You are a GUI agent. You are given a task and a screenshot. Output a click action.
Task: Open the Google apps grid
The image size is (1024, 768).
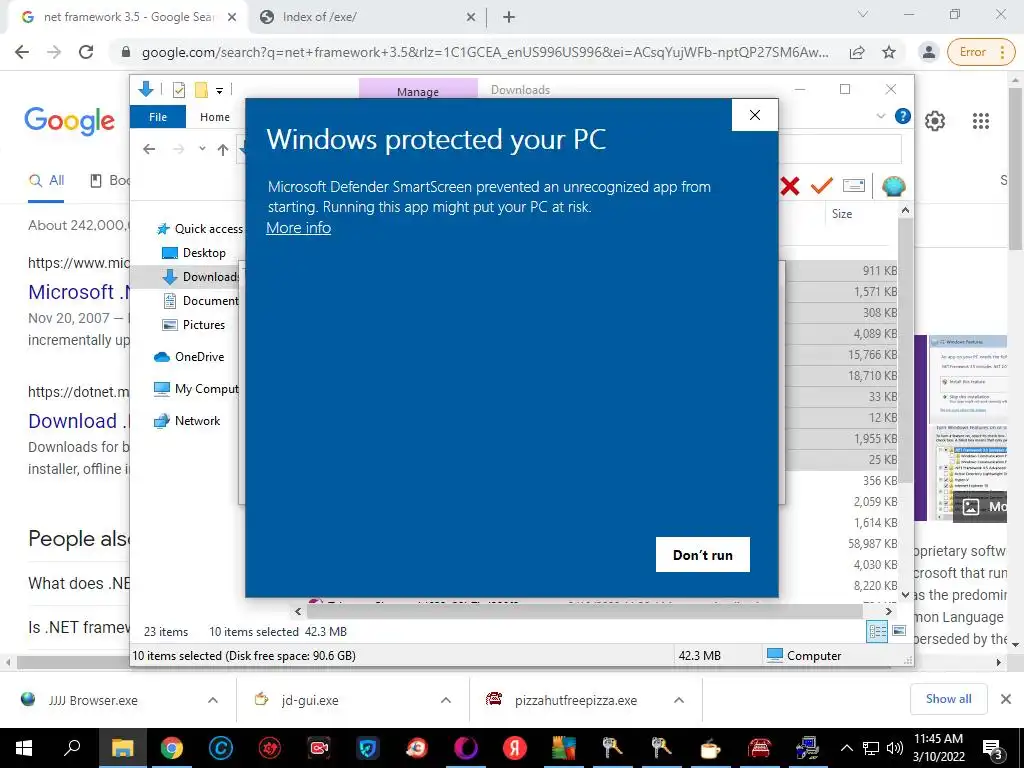click(980, 121)
